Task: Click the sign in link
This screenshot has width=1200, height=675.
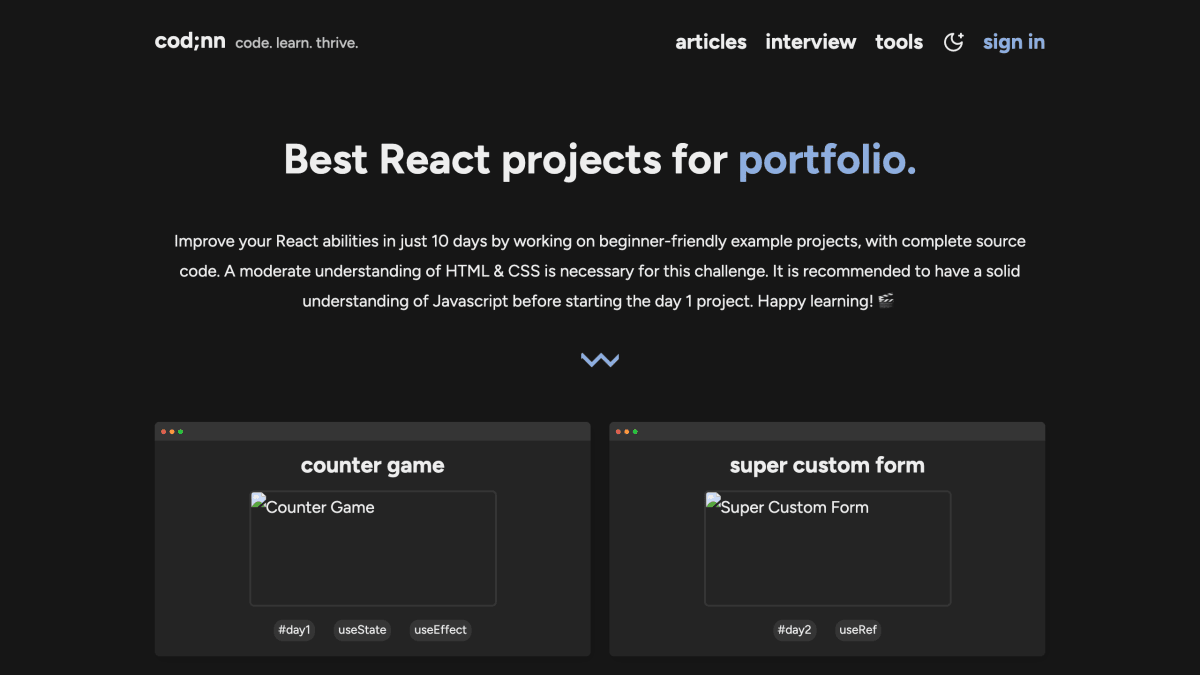Action: (1014, 42)
